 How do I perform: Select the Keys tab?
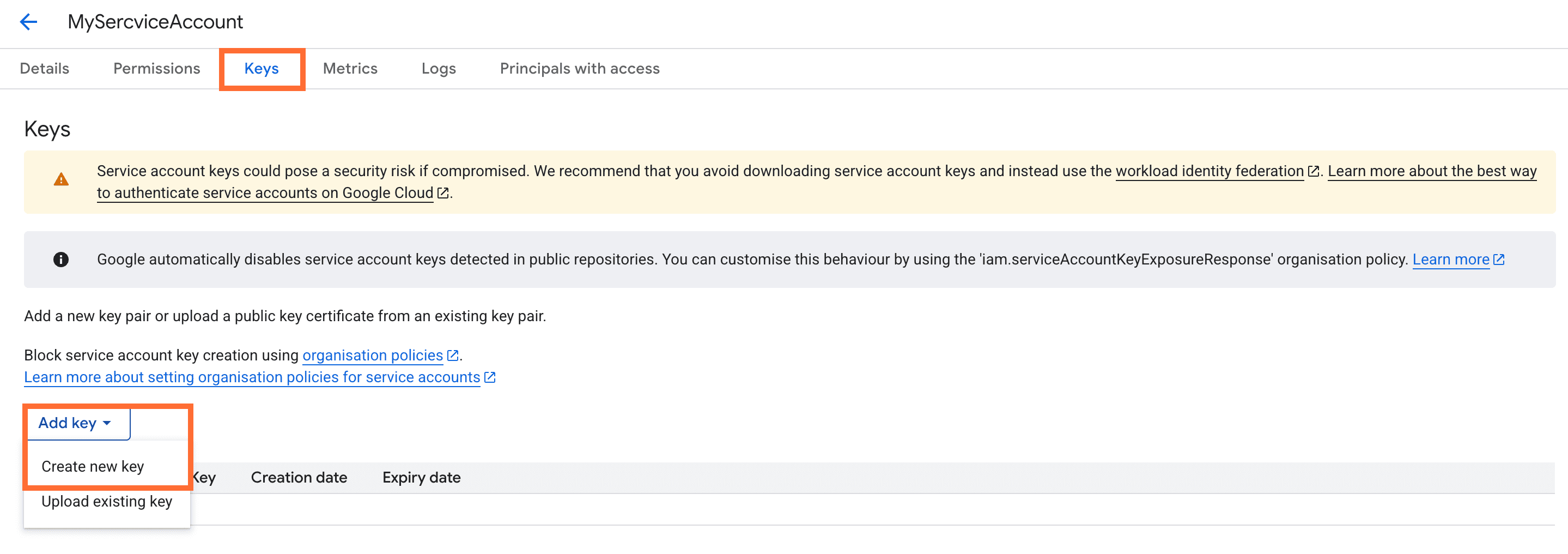click(x=261, y=68)
